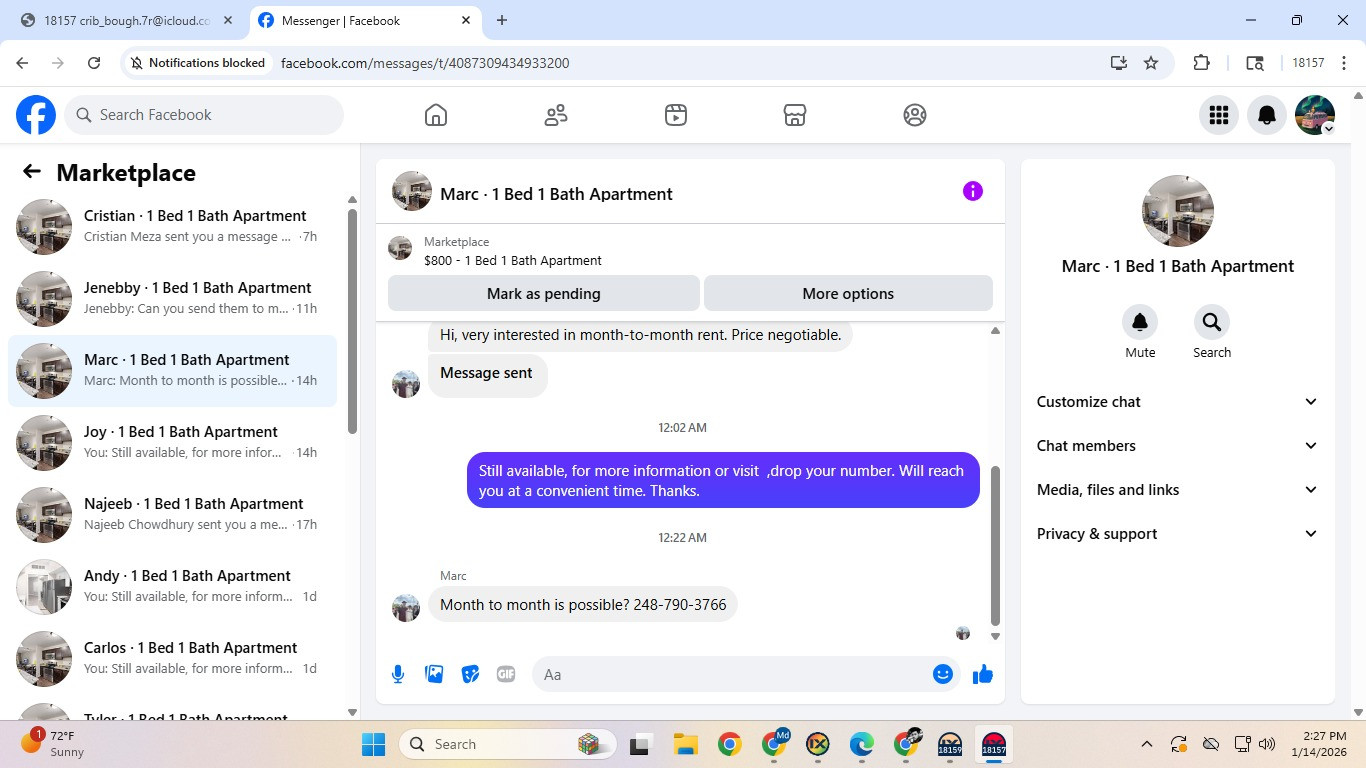Open weather widget showing 72°F Sunny
Screen dimensions: 1366x768
(x=55, y=744)
